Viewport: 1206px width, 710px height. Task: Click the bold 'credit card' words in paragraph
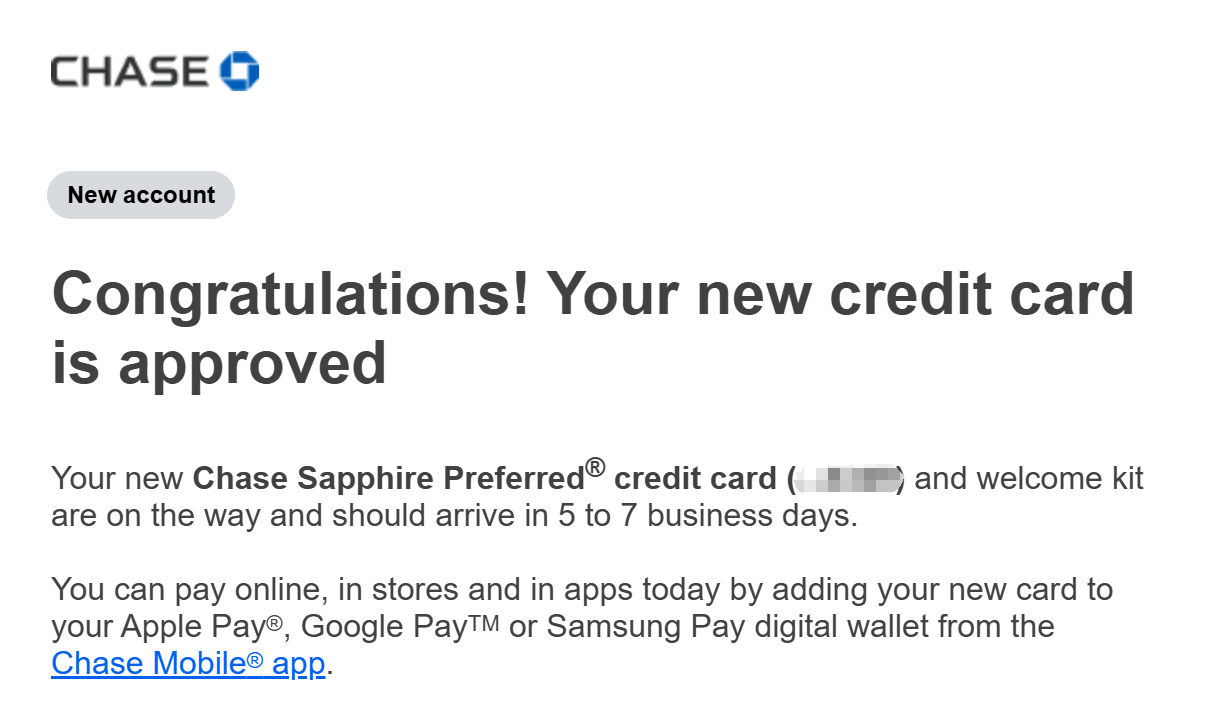pyautogui.click(x=695, y=479)
